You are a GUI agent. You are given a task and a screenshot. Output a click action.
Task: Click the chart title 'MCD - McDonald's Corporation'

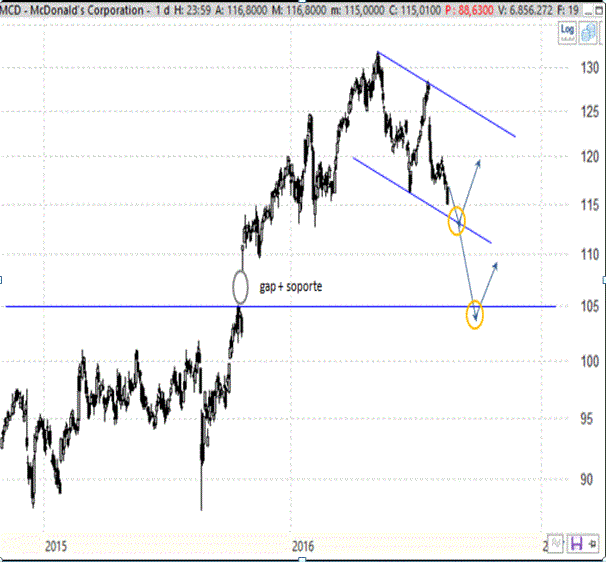72,10
